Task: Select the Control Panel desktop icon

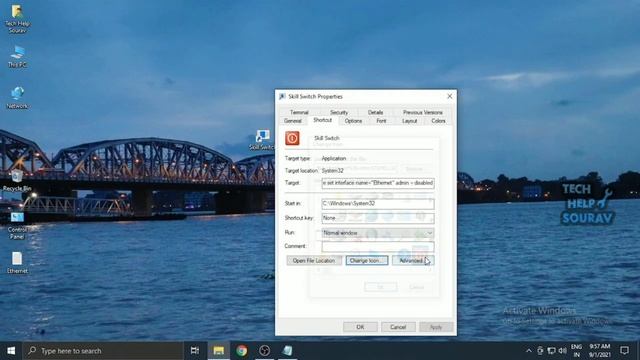Action: 17,226
